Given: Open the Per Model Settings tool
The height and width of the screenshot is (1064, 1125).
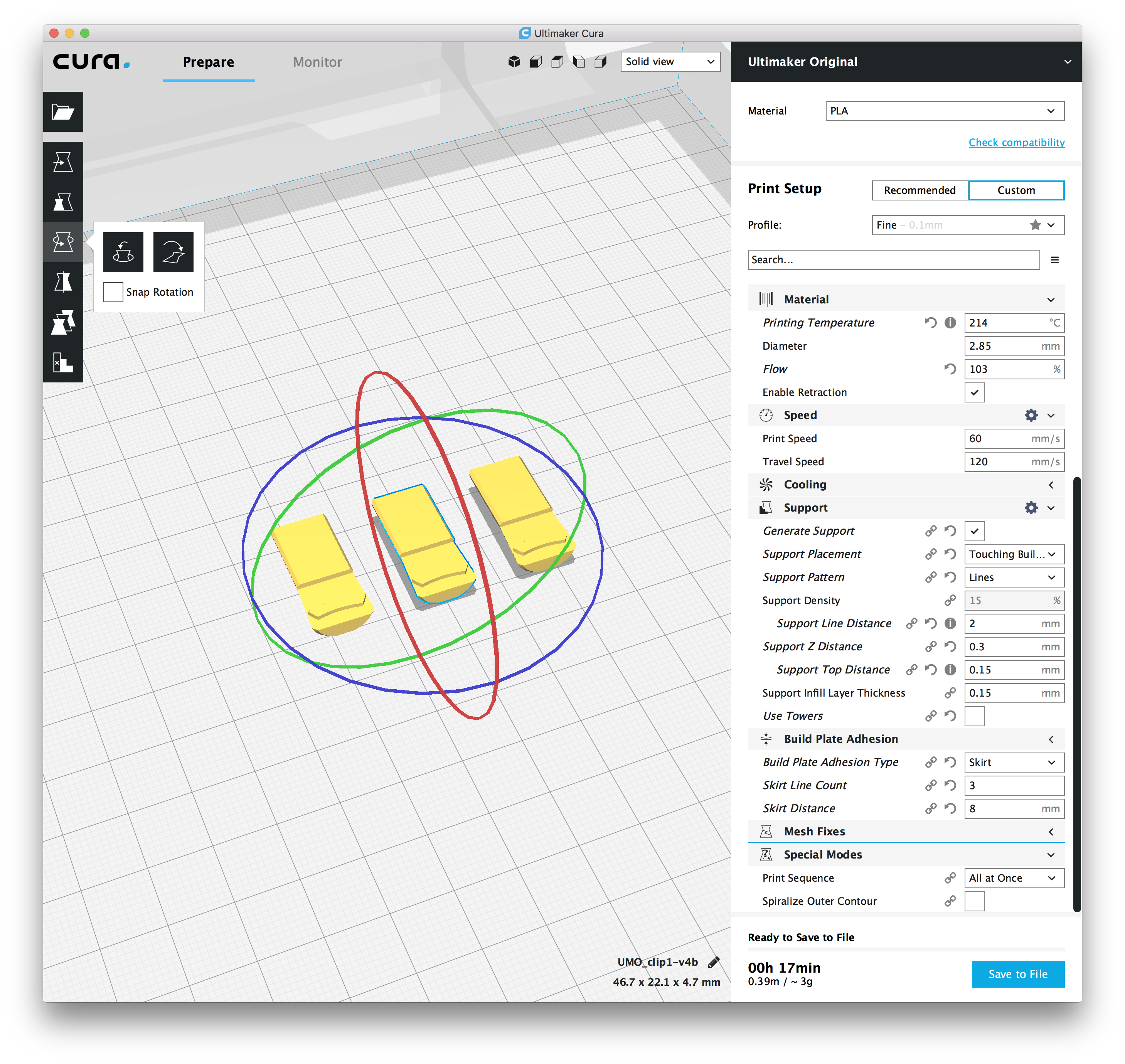Looking at the screenshot, I should tap(63, 322).
